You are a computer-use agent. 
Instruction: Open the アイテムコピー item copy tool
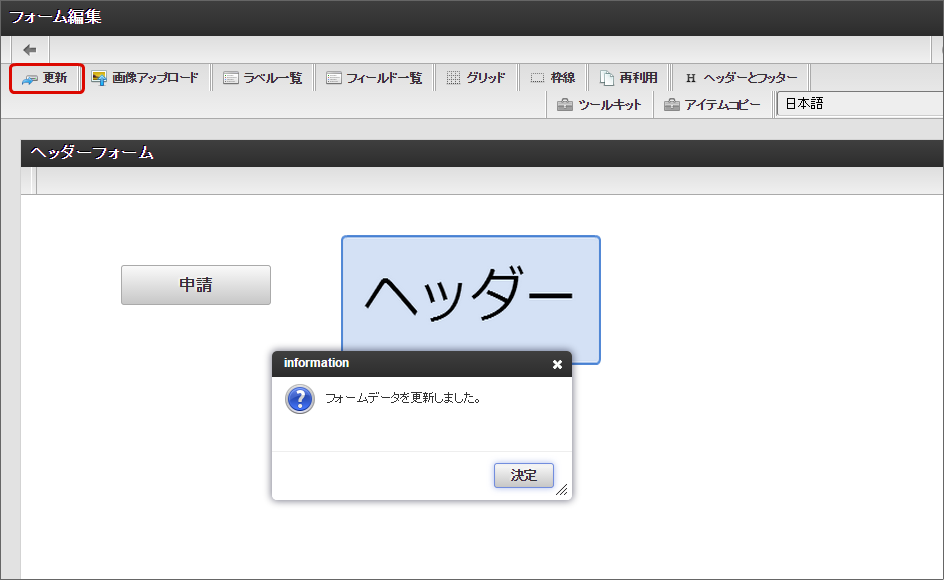[713, 103]
